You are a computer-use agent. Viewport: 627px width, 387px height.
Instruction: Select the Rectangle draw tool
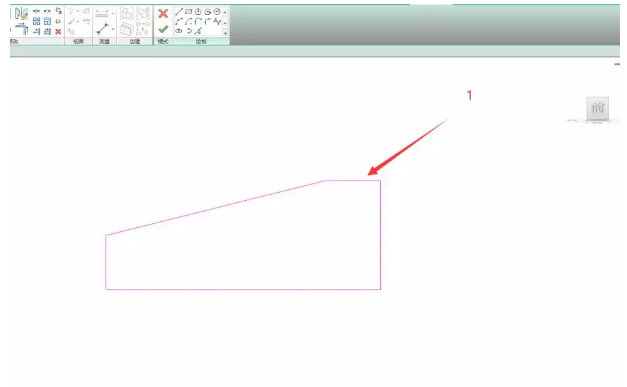coord(188,12)
